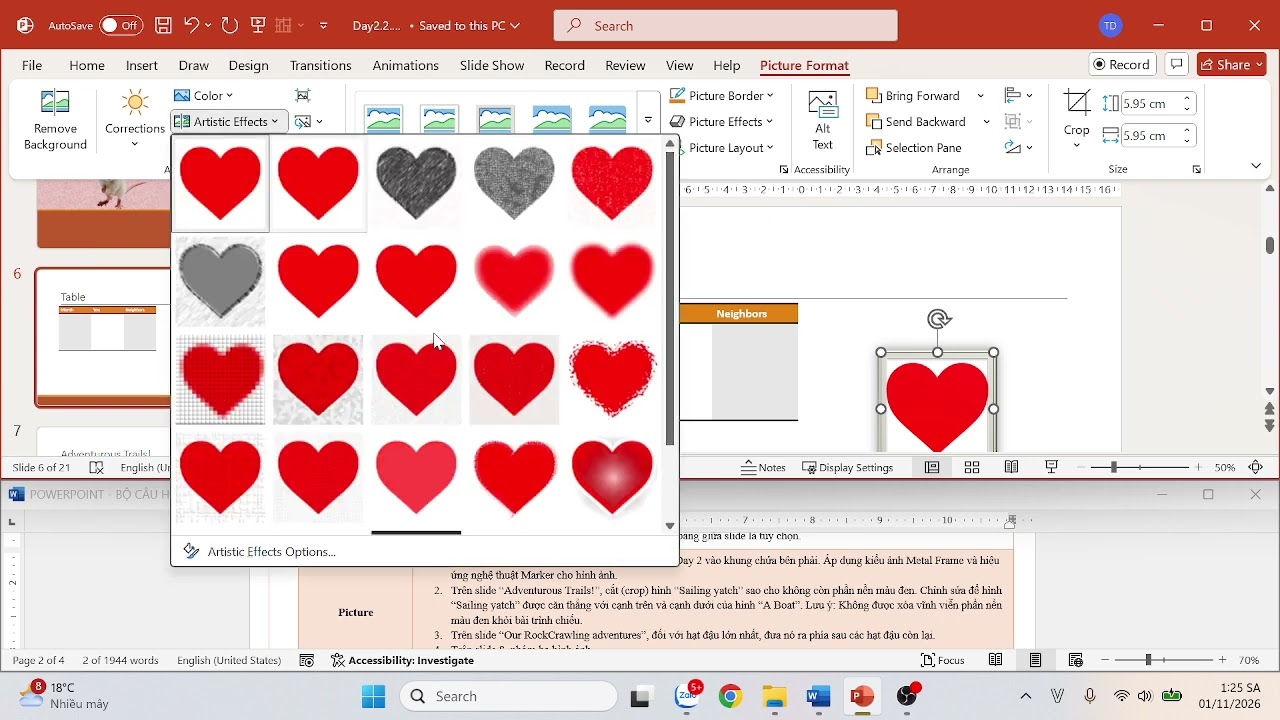Click Artistic Effects Options link
This screenshot has height=720, width=1280.
tap(271, 552)
